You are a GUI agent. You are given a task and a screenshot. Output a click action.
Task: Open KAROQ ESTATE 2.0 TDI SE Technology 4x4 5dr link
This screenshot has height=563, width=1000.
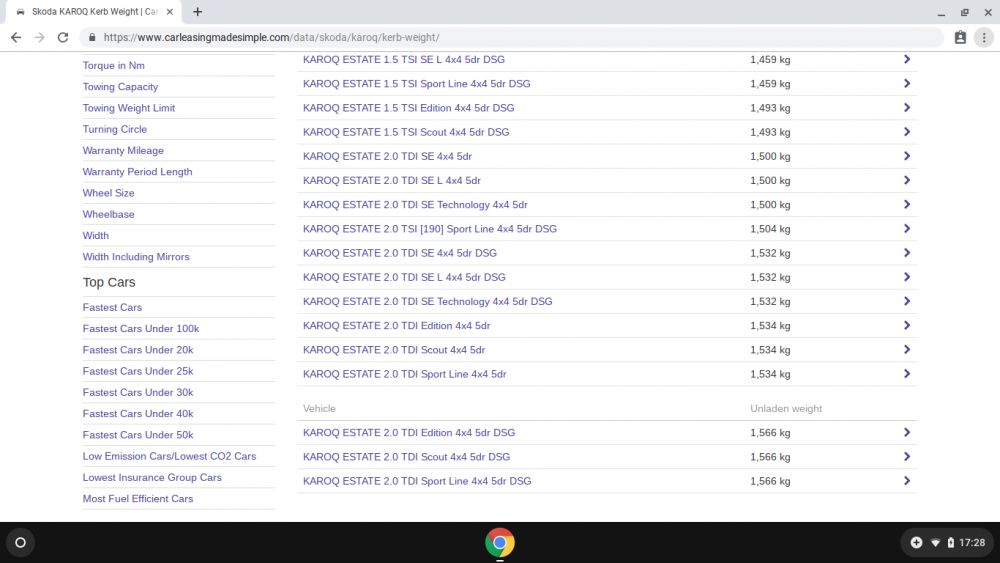415,205
